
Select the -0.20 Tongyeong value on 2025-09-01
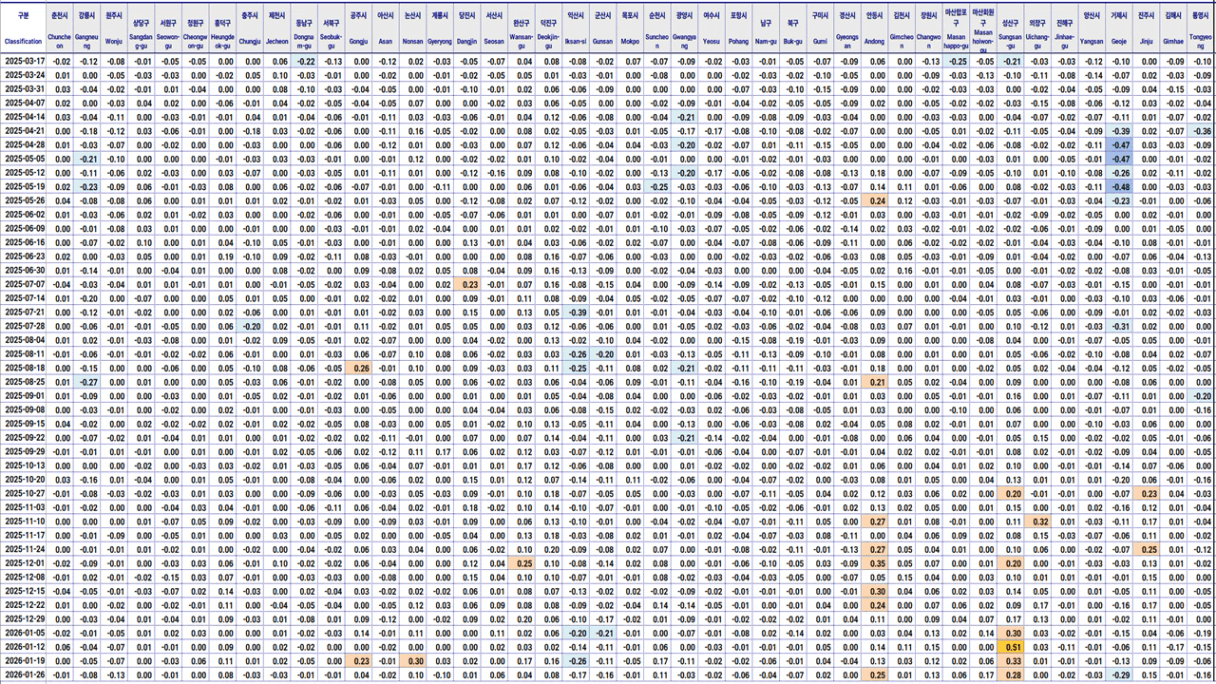[x=1201, y=396]
